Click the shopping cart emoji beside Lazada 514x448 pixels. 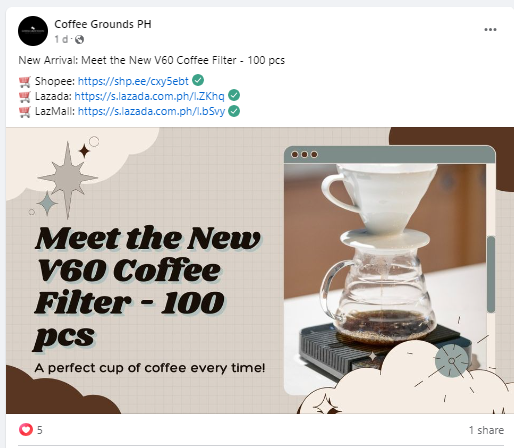[x=25, y=96]
